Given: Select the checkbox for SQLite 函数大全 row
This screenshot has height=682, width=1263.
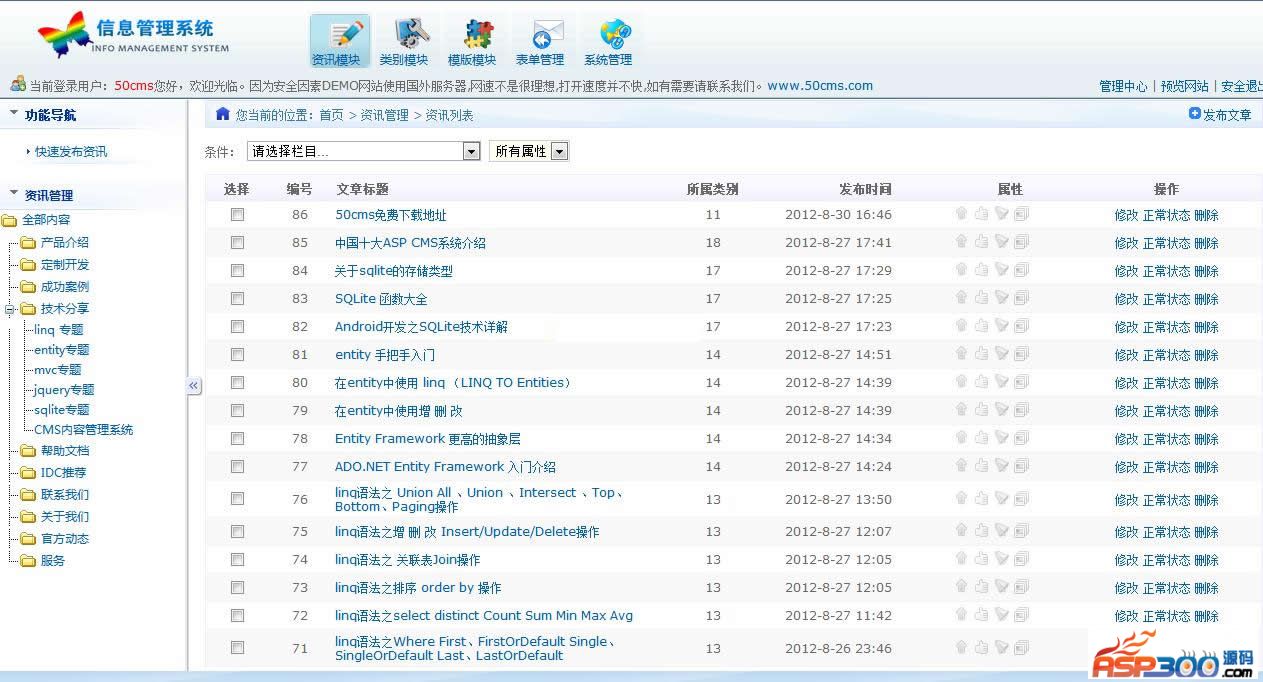Looking at the screenshot, I should pyautogui.click(x=237, y=299).
